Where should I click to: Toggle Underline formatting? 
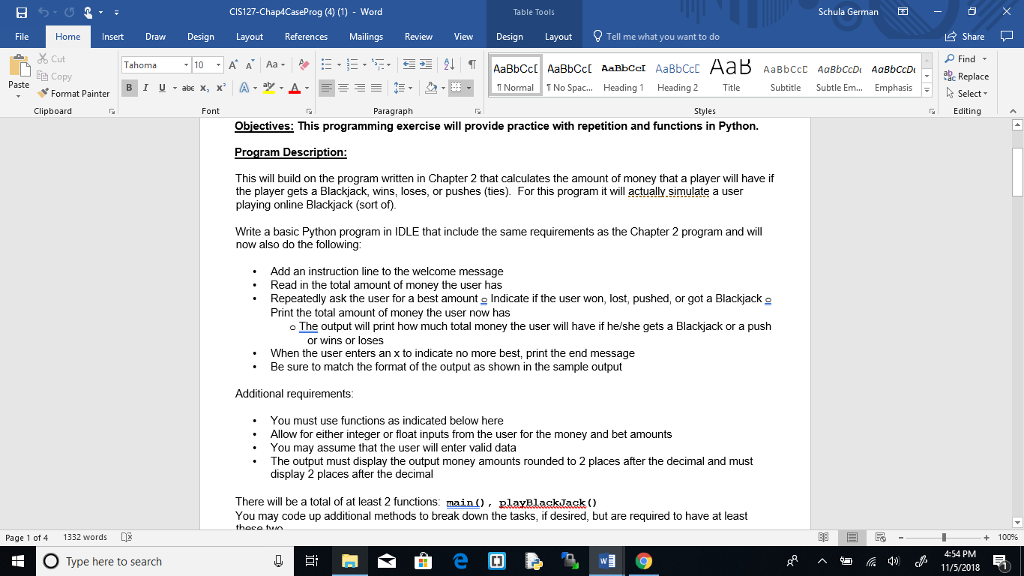click(x=162, y=88)
